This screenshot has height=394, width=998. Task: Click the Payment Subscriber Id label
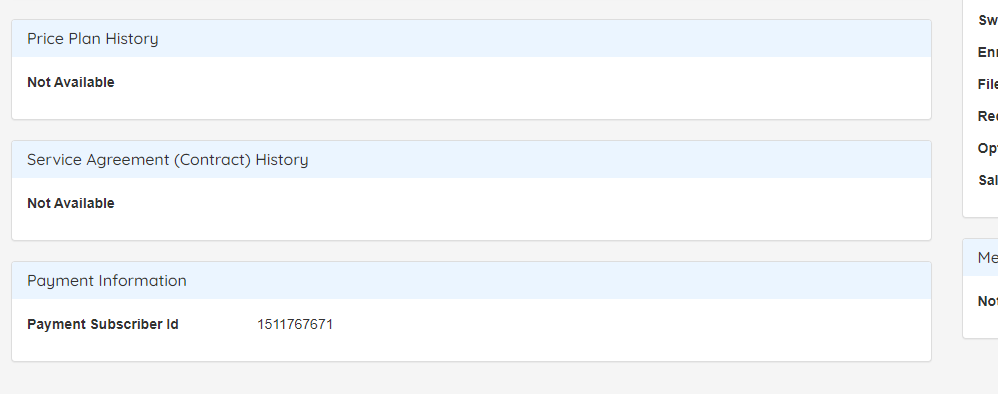tap(102, 325)
